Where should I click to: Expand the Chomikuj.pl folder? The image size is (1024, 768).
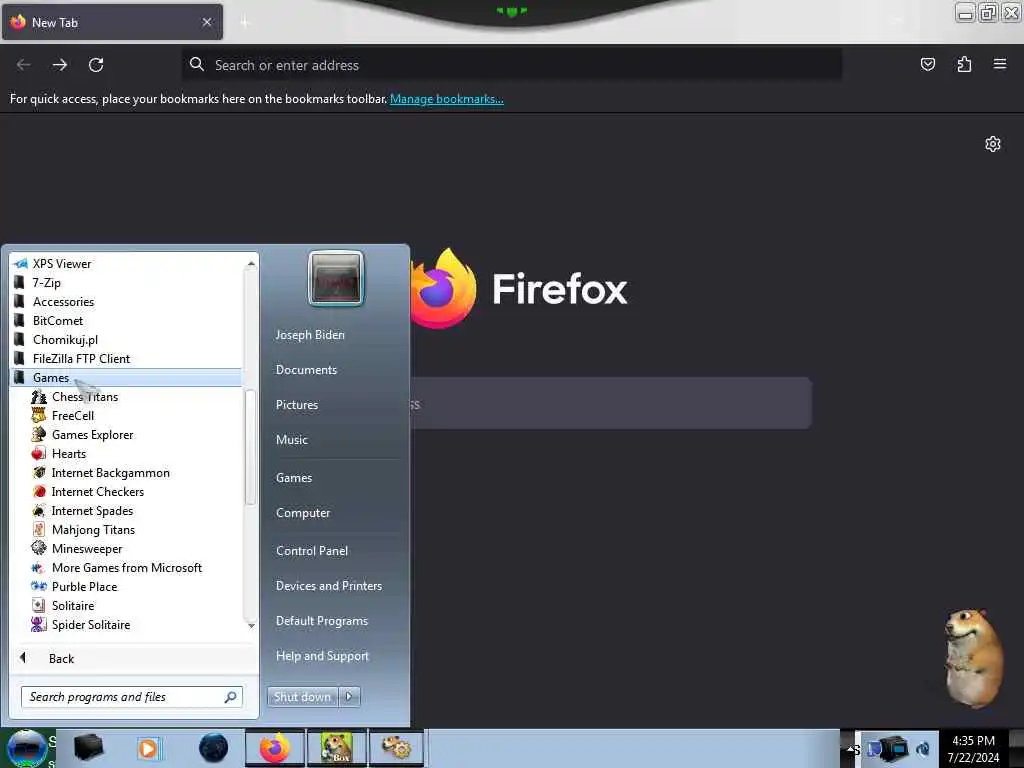tap(65, 339)
